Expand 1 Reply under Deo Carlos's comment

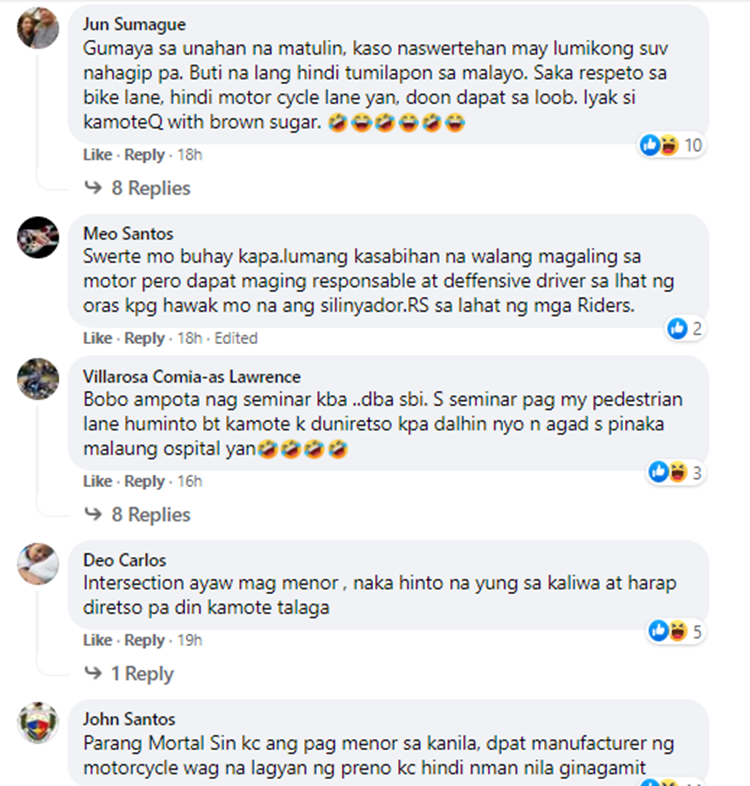tap(129, 673)
